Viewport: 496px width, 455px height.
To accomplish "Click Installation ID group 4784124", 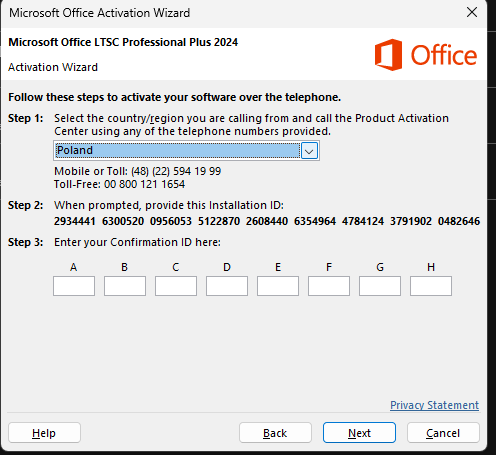I will [363, 221].
